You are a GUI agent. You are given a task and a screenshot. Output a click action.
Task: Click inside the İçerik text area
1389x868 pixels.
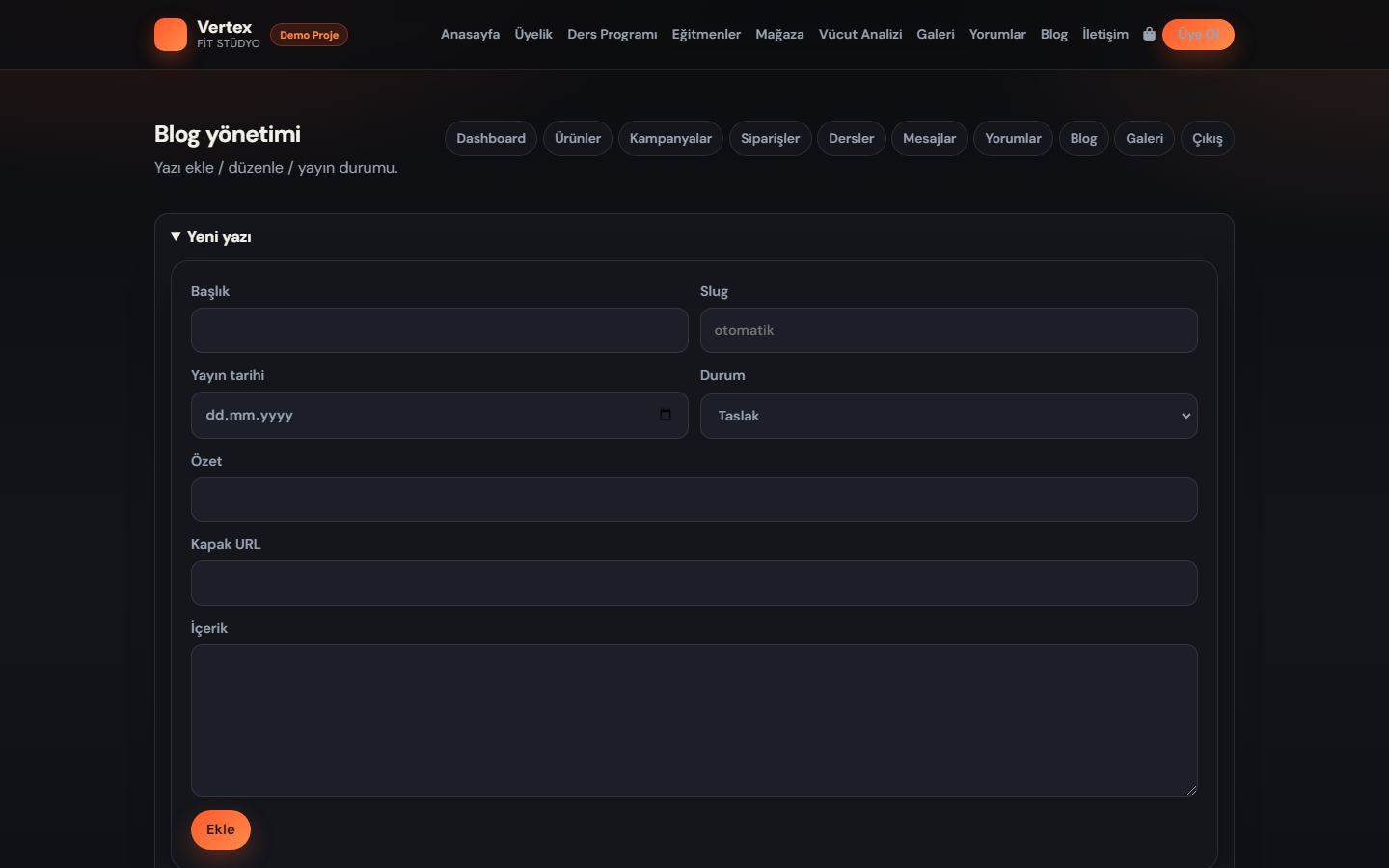point(694,720)
